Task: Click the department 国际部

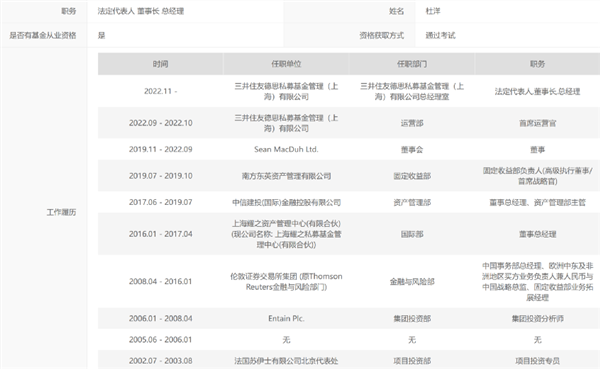Action: pos(412,234)
